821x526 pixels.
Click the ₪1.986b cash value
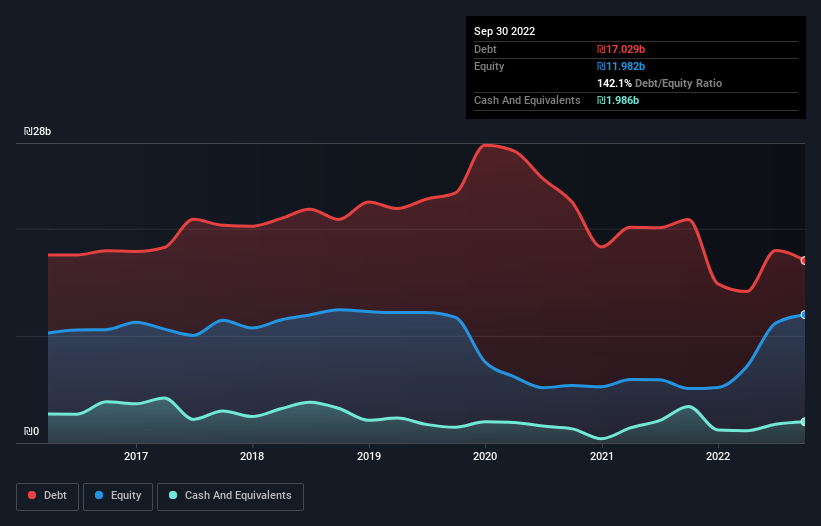618,100
